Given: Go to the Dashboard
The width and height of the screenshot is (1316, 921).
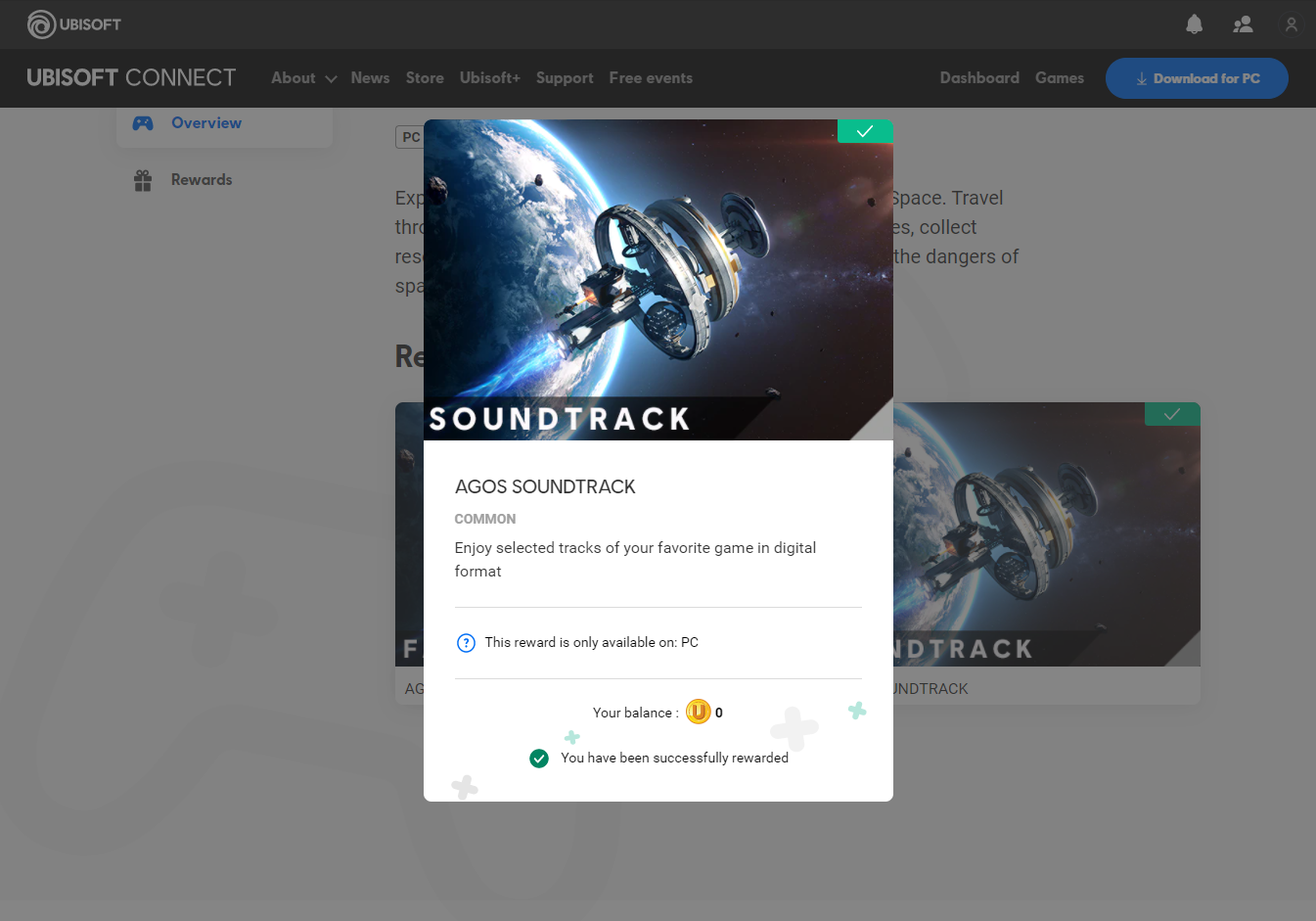Looking at the screenshot, I should pyautogui.click(x=979, y=77).
